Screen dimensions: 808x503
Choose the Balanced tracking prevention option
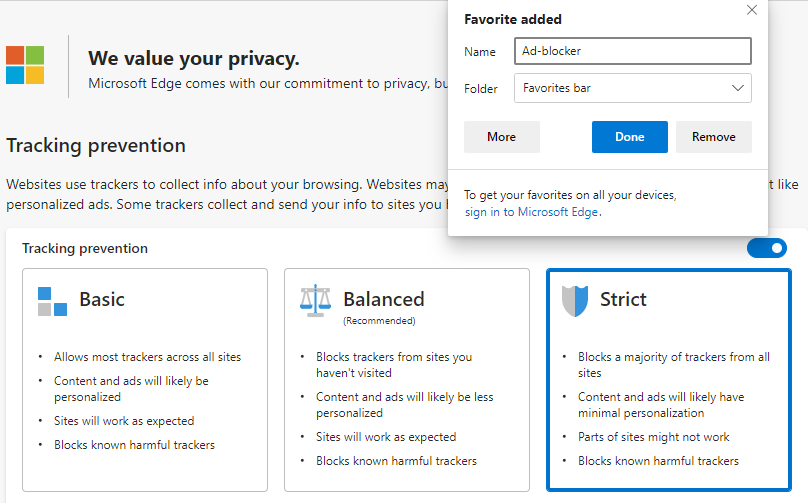coord(407,379)
